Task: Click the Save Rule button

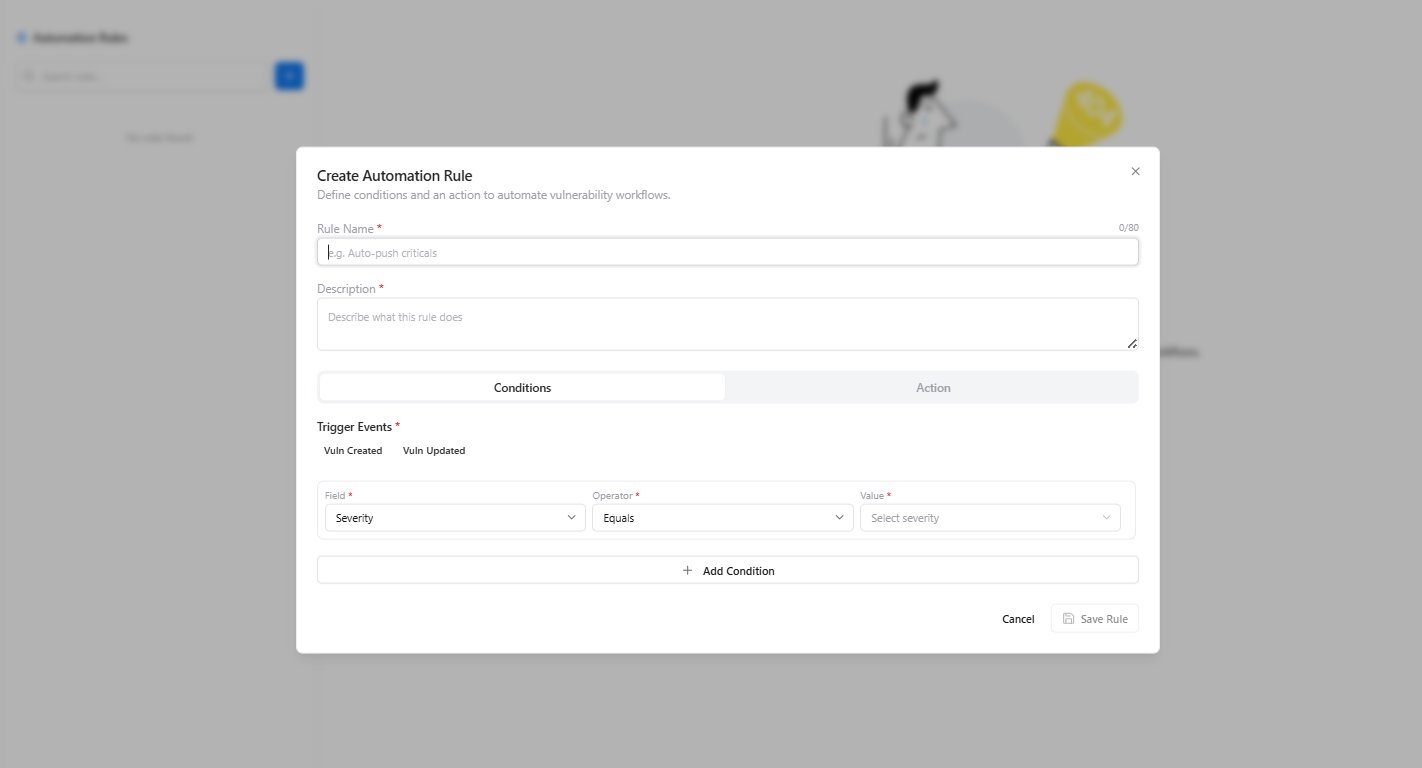Action: point(1094,619)
